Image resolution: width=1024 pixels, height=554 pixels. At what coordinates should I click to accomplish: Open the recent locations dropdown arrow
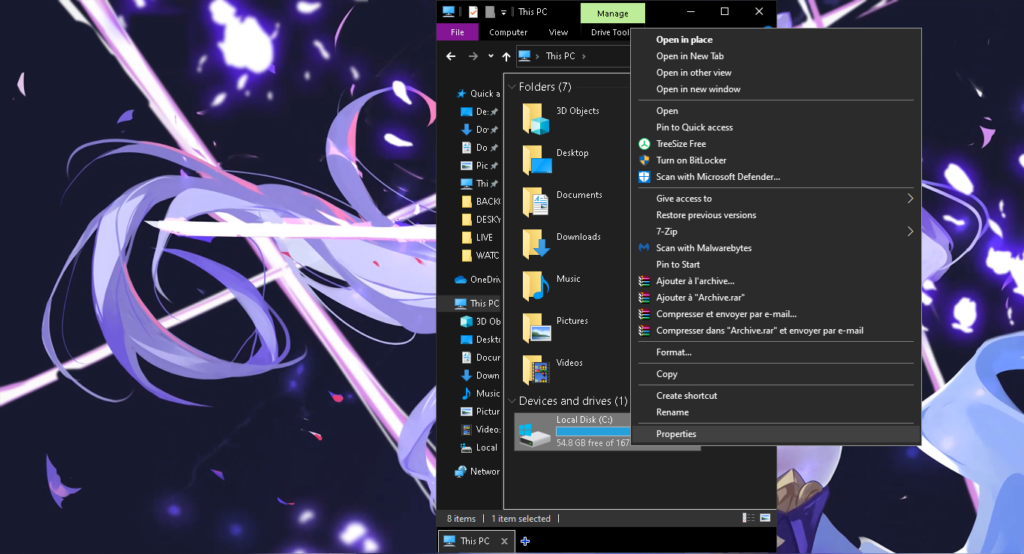490,56
